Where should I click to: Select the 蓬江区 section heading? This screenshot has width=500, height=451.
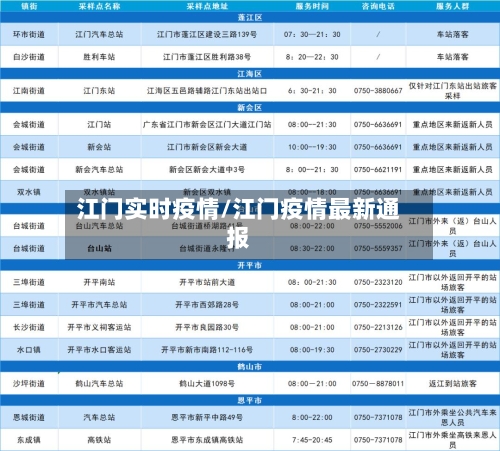pos(250,18)
